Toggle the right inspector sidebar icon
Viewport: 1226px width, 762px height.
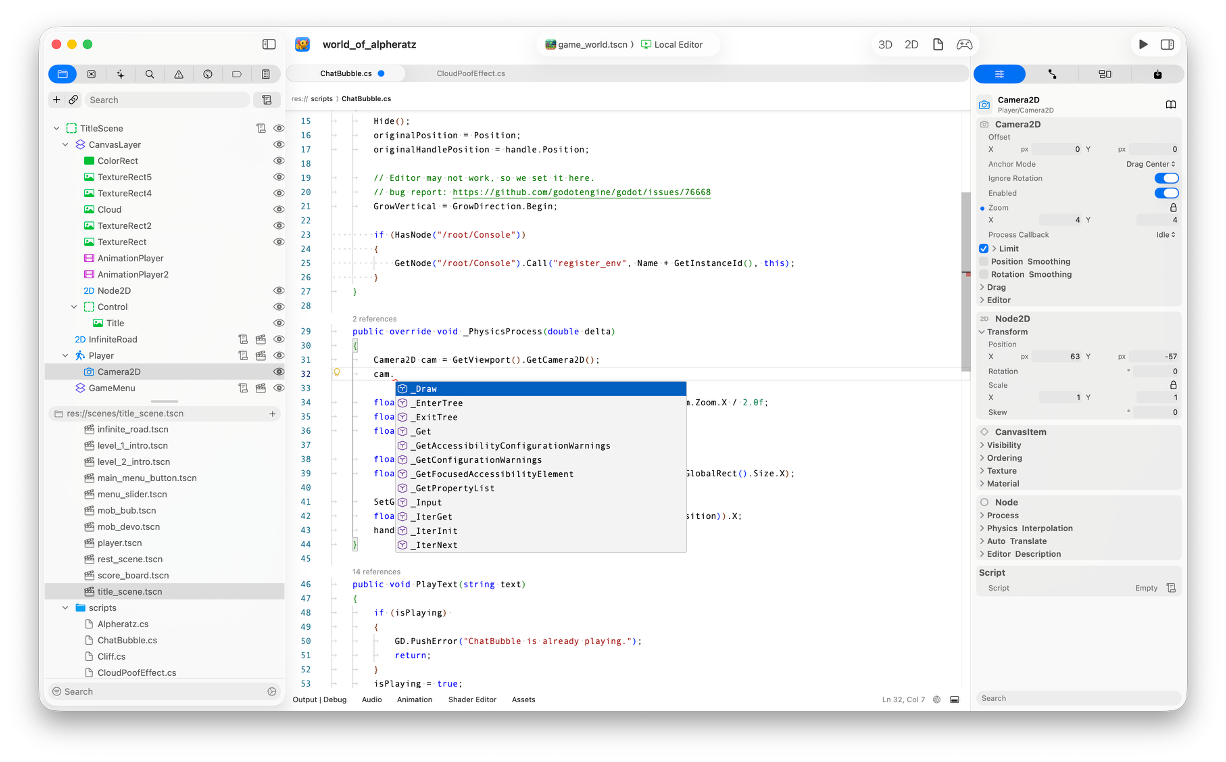pyautogui.click(x=1167, y=45)
